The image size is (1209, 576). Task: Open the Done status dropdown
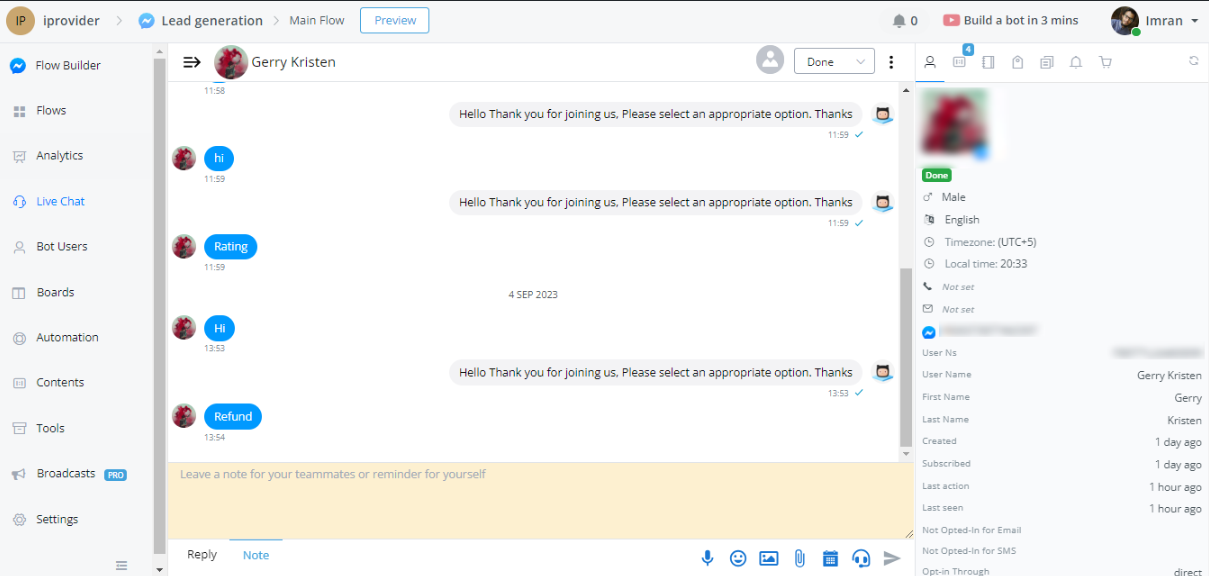(x=834, y=62)
